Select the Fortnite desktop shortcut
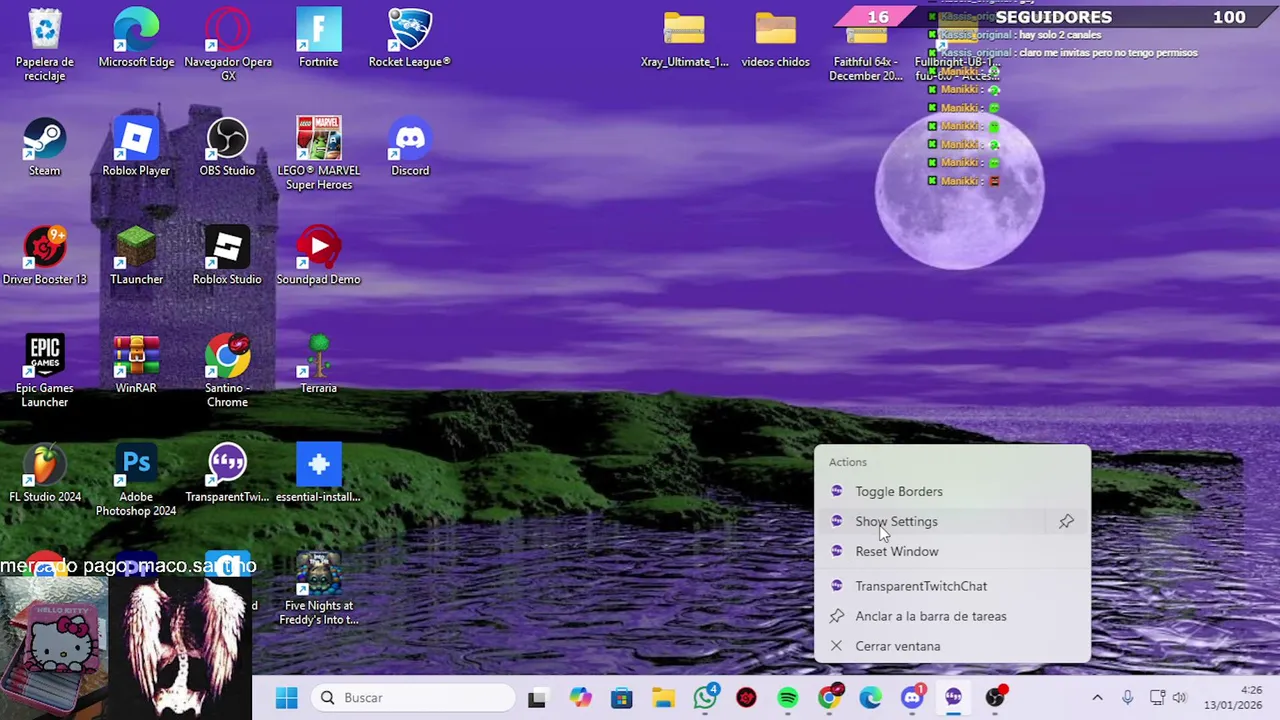Viewport: 1280px width, 720px height. (318, 40)
